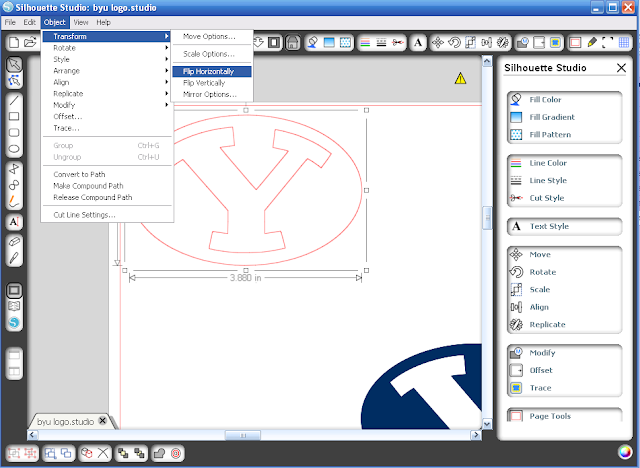Viewport: 640px width, 468px height.
Task: Expand the Arrange submenu
Action: [x=107, y=71]
